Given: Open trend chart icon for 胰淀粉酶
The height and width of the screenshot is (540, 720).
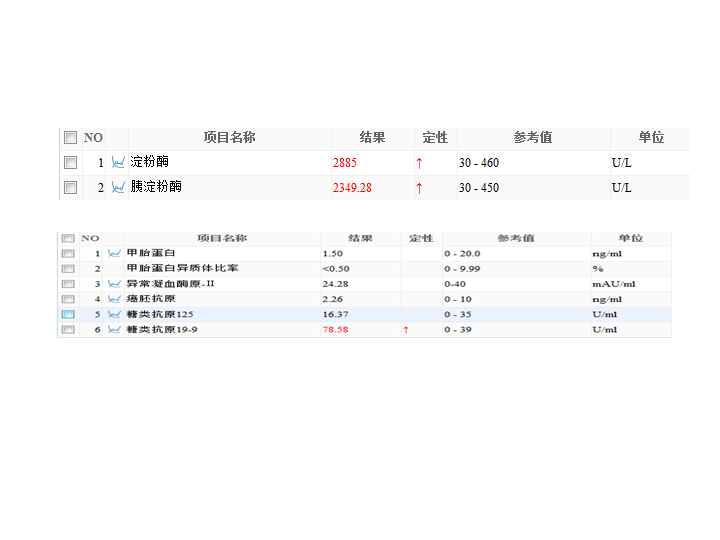Looking at the screenshot, I should 118,187.
